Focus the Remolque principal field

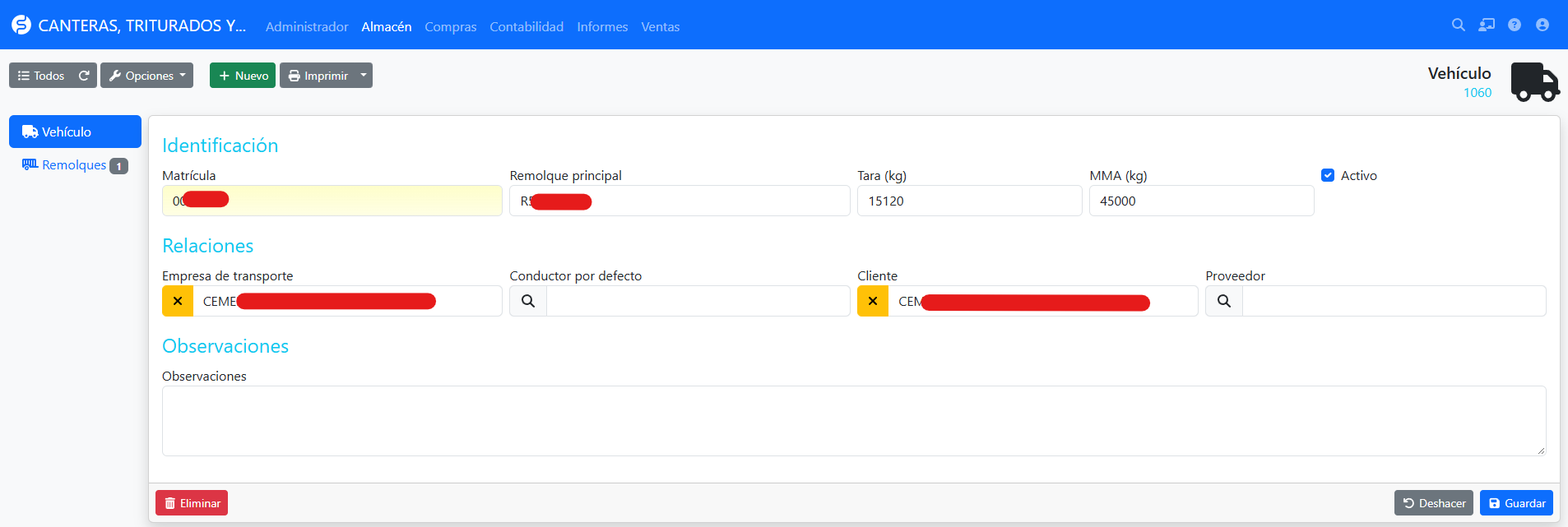pyautogui.click(x=680, y=201)
